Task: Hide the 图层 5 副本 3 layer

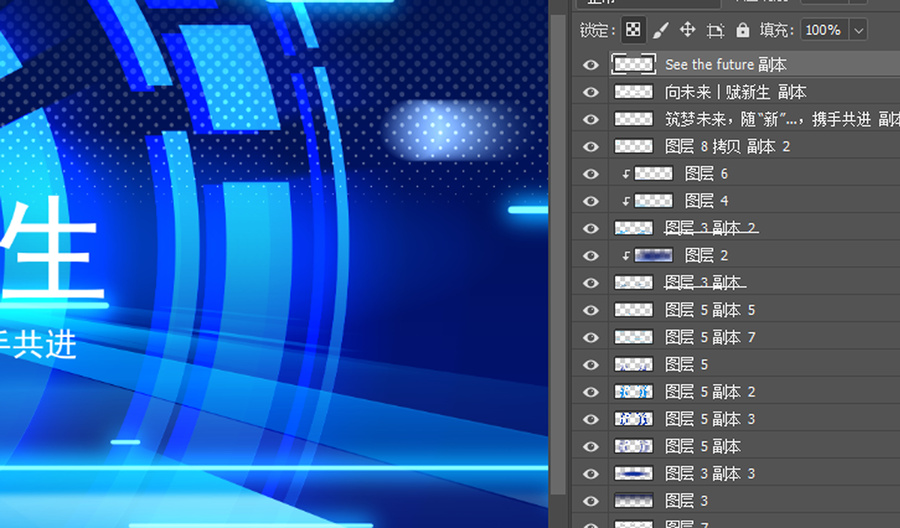Action: pyautogui.click(x=591, y=419)
